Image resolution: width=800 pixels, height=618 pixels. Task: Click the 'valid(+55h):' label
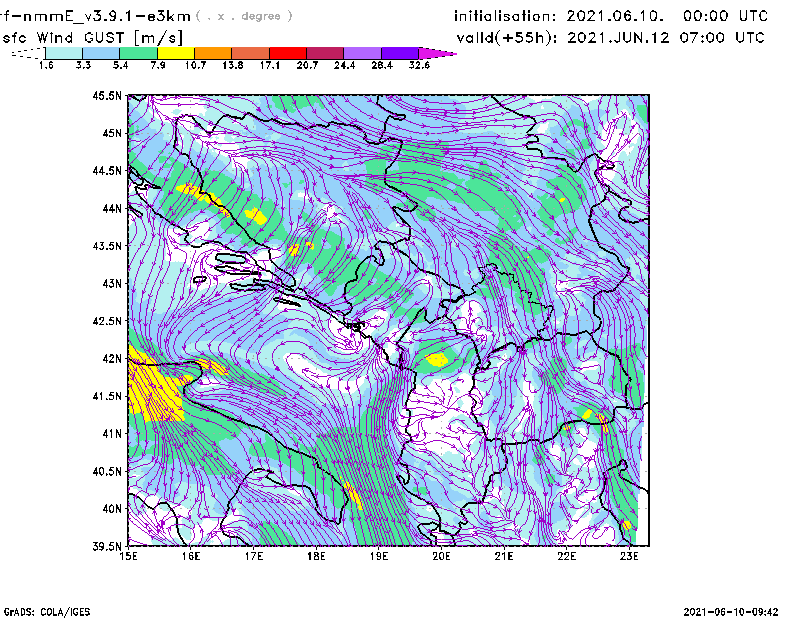pos(507,38)
